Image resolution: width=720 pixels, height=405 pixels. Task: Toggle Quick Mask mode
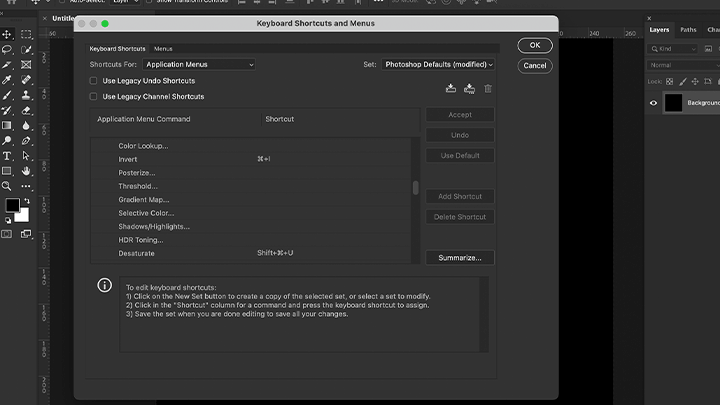click(x=6, y=234)
